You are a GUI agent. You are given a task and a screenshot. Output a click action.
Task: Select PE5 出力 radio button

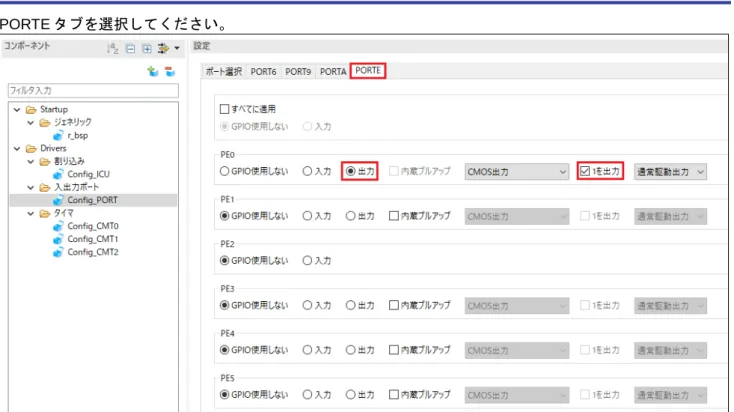(x=350, y=395)
